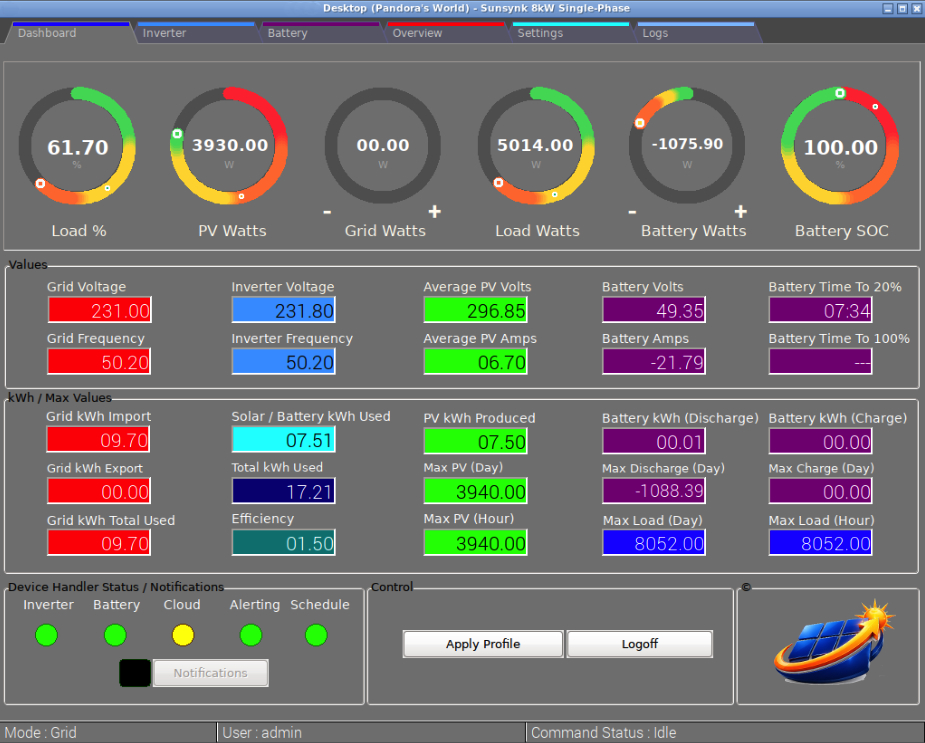Image resolution: width=925 pixels, height=743 pixels.
Task: Click the Schedule green status light
Action: (x=316, y=635)
